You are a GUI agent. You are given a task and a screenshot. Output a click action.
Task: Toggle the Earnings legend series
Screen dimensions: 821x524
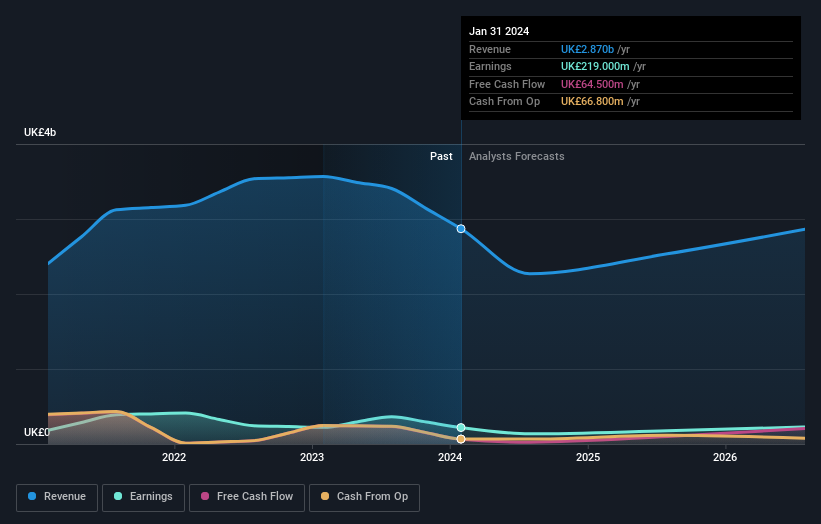pyautogui.click(x=143, y=497)
